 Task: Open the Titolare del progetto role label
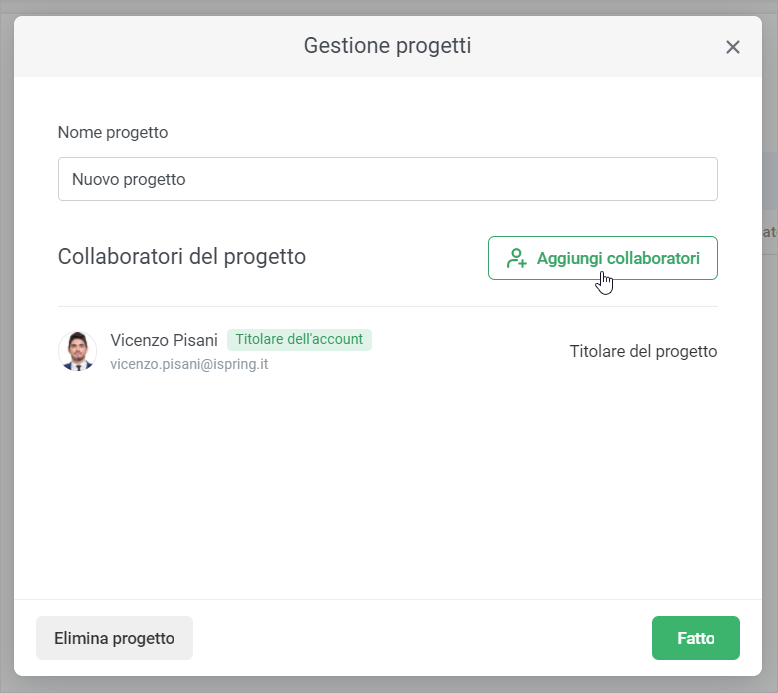coord(643,351)
